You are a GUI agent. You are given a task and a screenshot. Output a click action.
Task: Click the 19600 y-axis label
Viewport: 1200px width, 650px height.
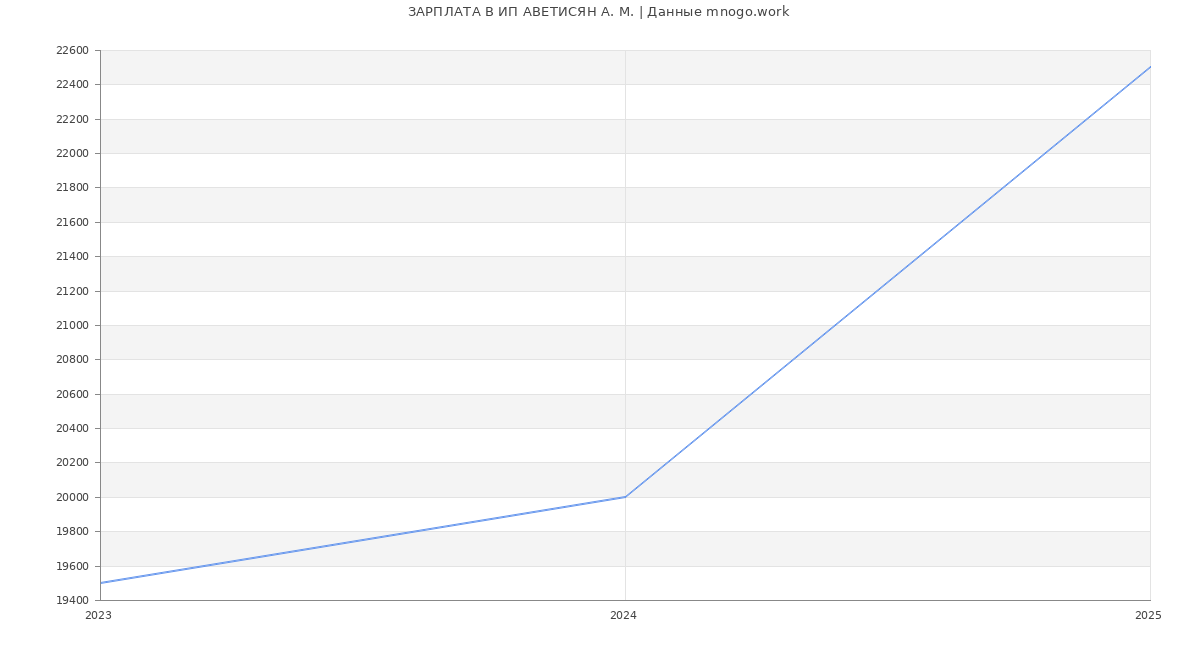72,566
